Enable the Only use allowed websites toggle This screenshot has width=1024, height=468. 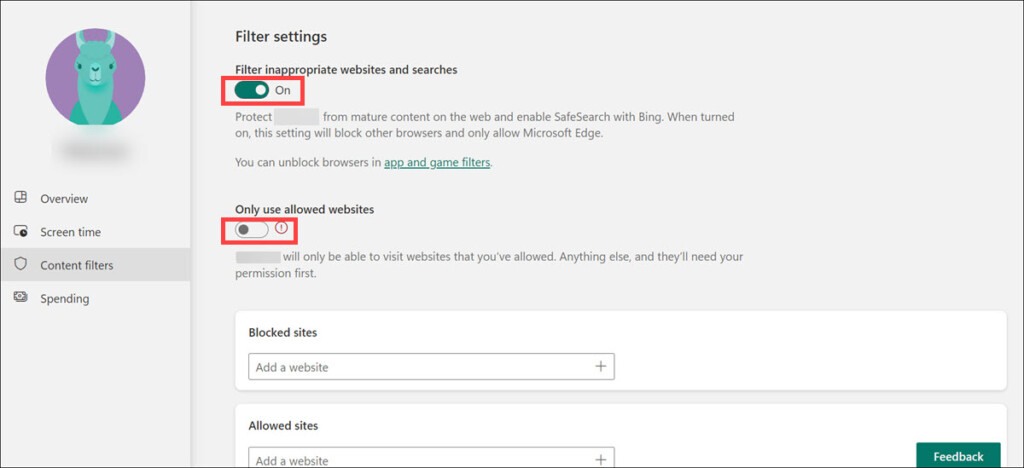(x=251, y=230)
